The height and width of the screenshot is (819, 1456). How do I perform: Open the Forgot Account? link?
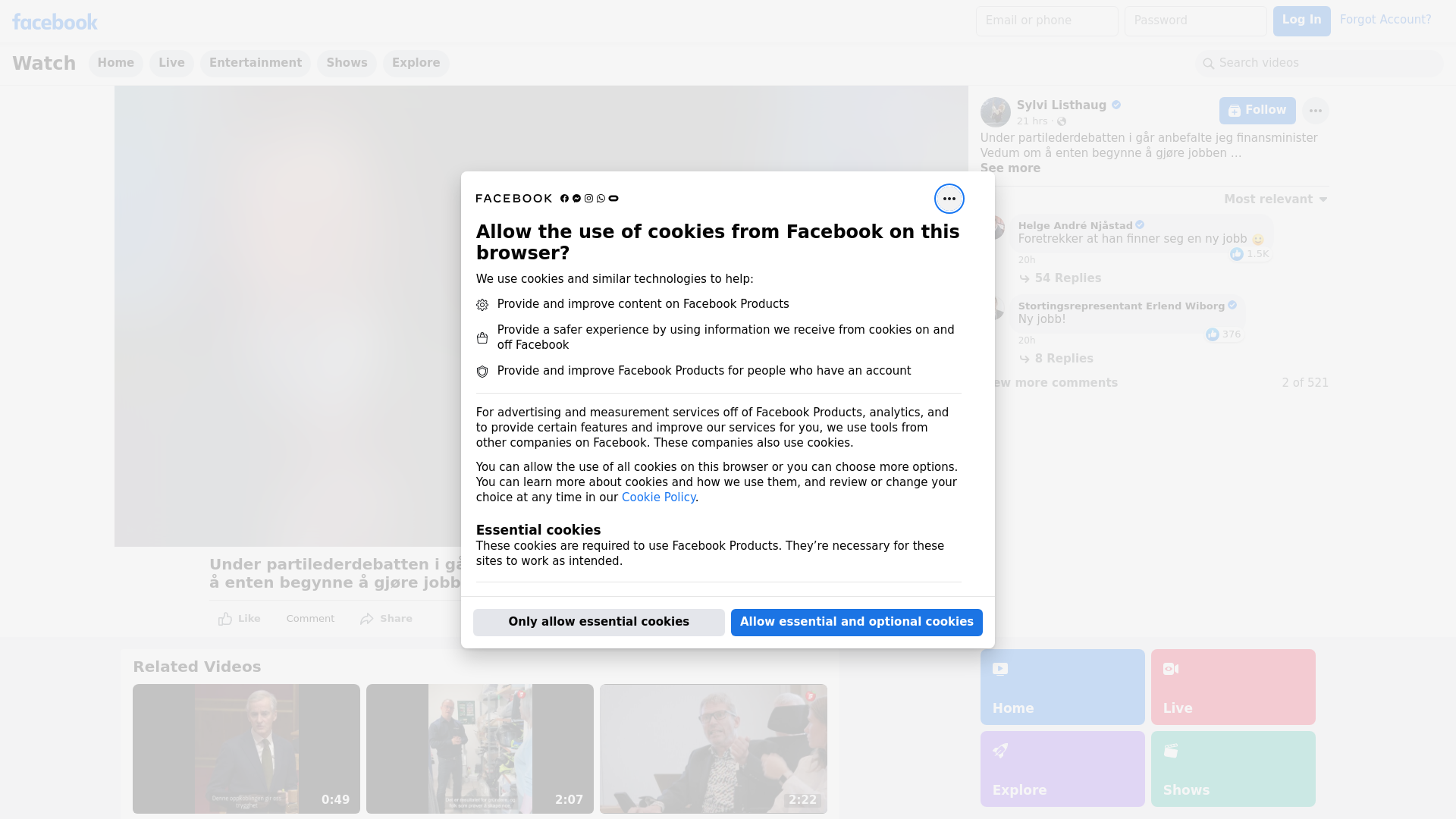tap(1385, 20)
